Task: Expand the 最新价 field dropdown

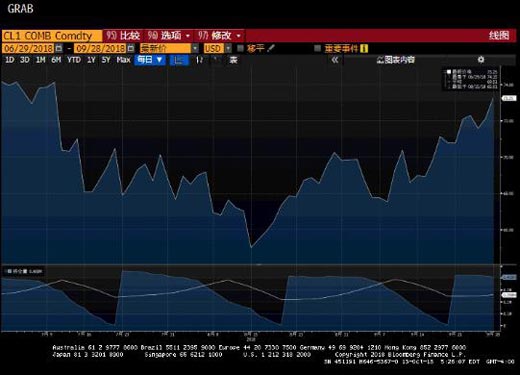Action: [x=195, y=48]
